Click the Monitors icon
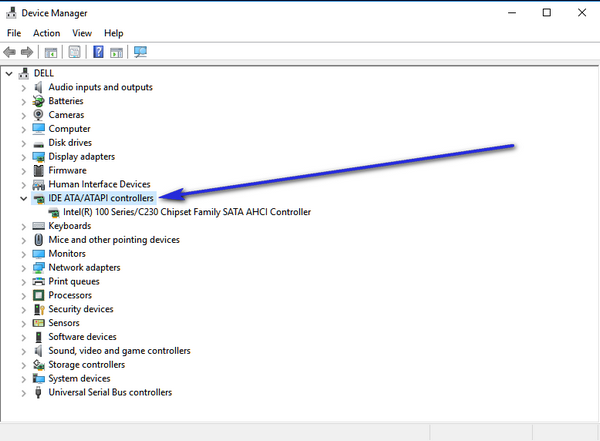 (x=38, y=254)
